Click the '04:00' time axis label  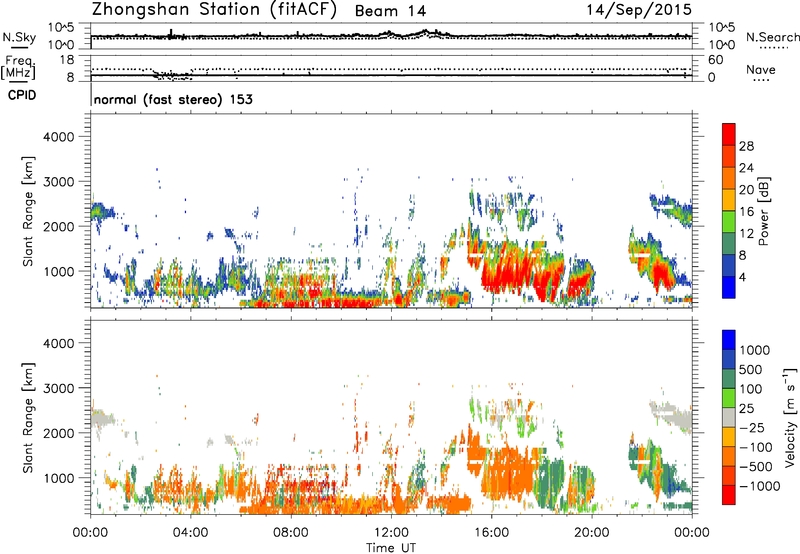click(190, 533)
